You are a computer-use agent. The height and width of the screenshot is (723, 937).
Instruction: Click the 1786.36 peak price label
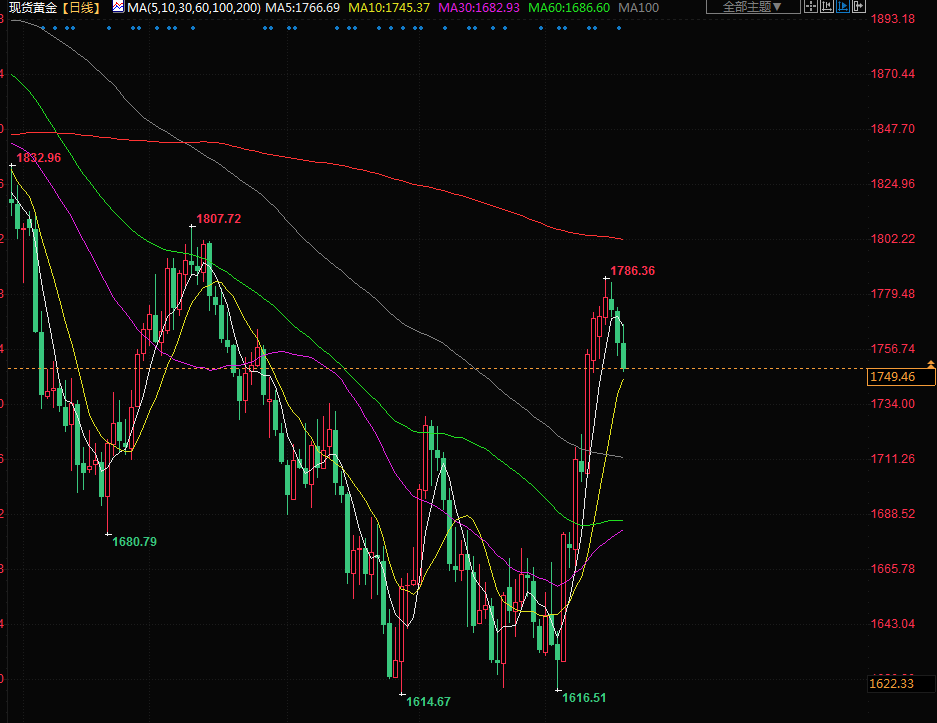[632, 271]
